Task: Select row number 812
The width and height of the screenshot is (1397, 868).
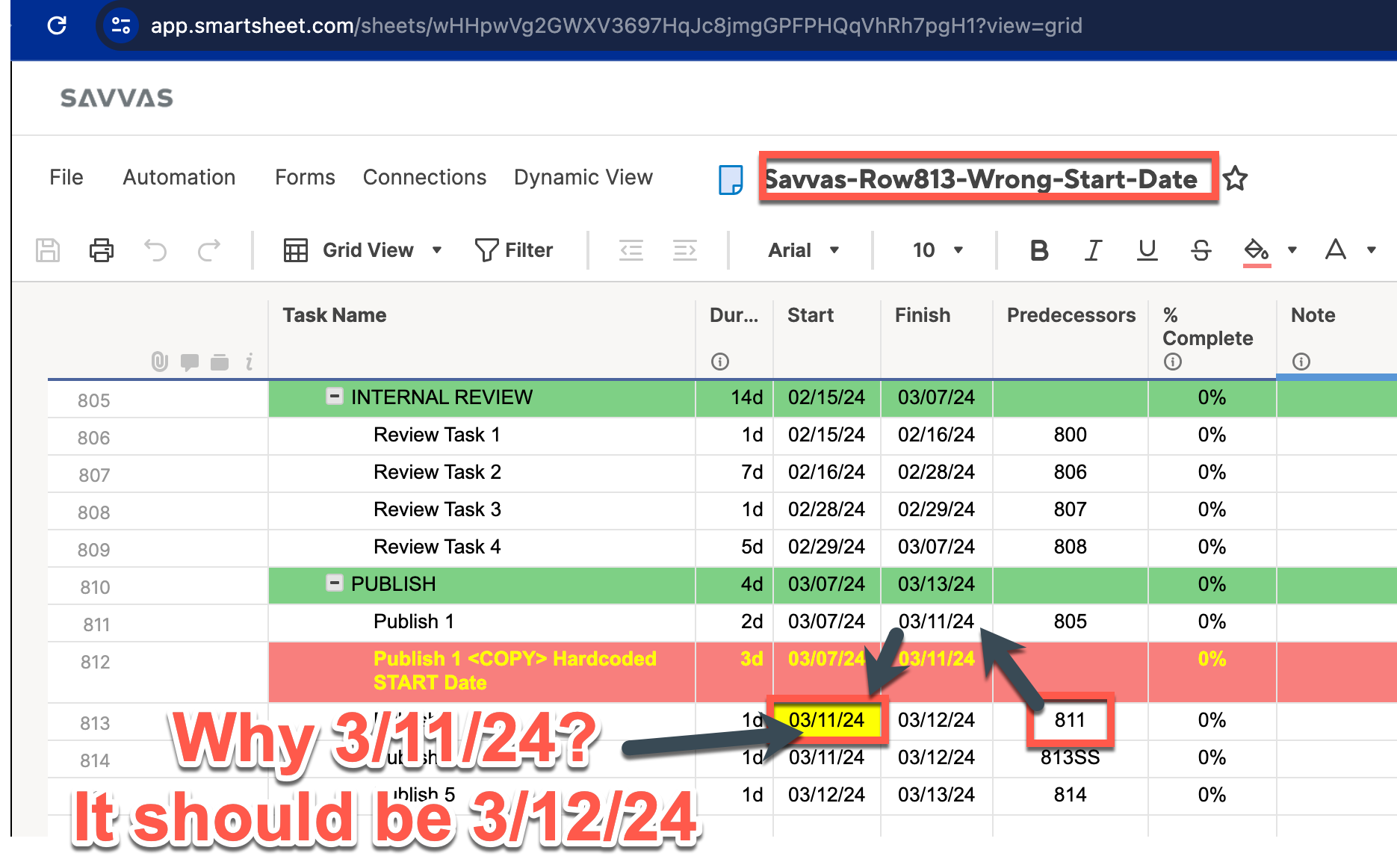Action: click(x=95, y=662)
